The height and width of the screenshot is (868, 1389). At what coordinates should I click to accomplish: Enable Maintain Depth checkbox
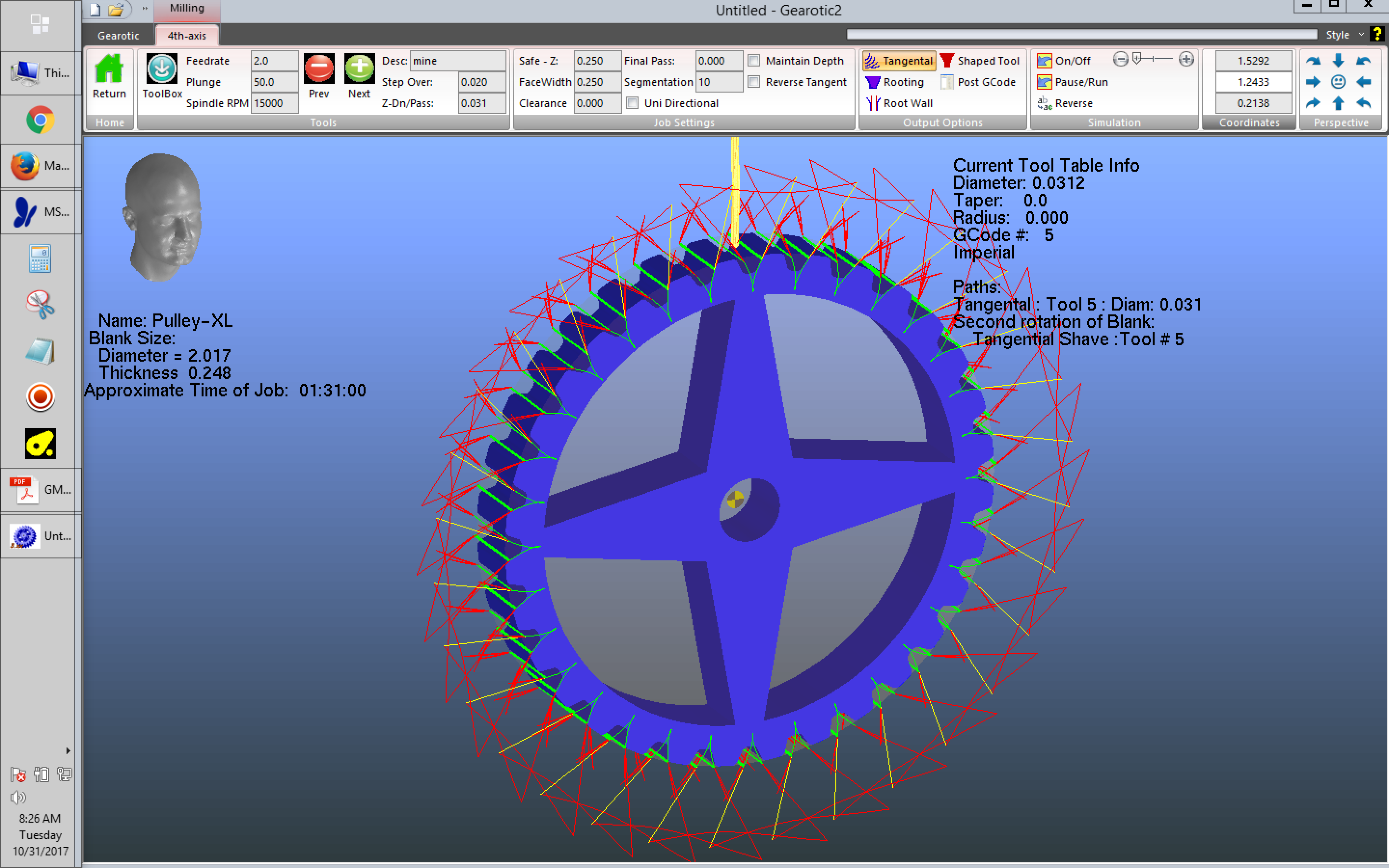[754, 61]
